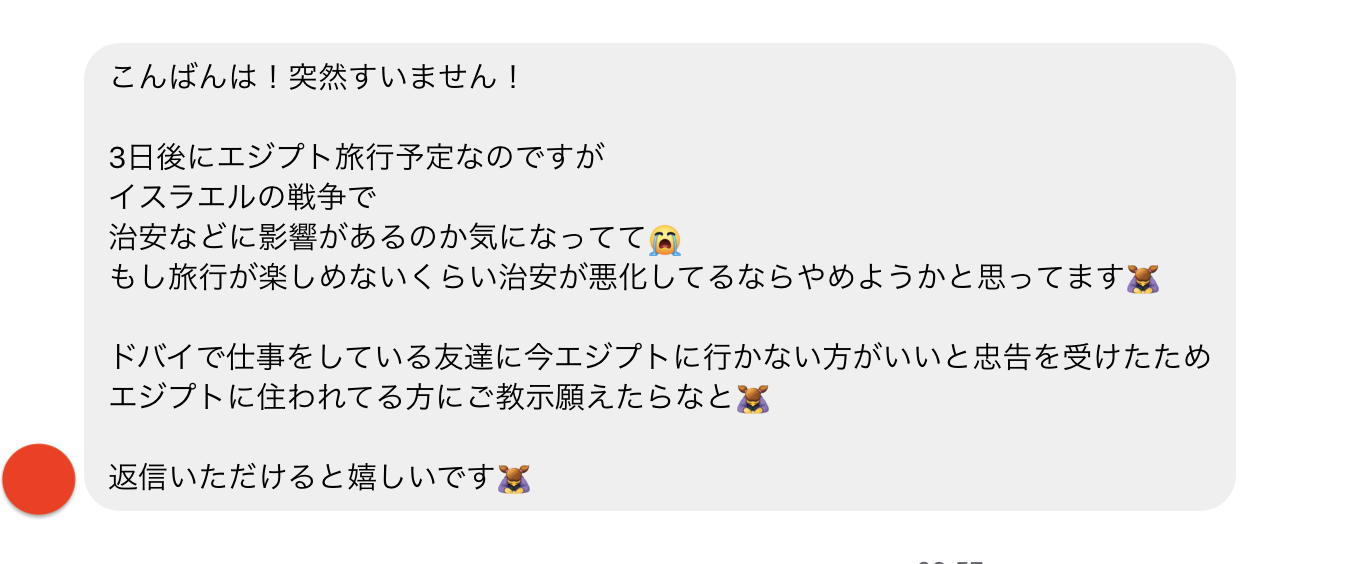The width and height of the screenshot is (1356, 564).
Task: Click the bowing emoji after 思ってます
Action: click(x=1143, y=278)
